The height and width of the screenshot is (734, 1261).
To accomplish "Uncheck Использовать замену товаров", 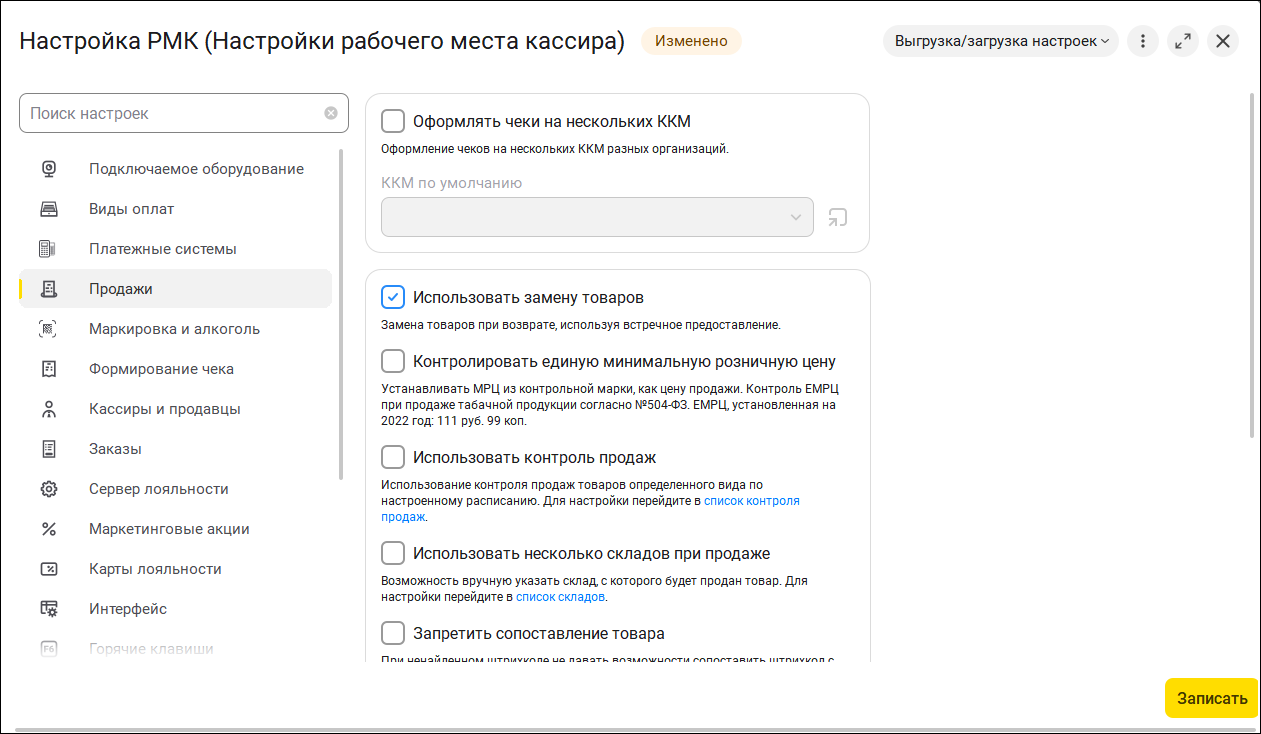I will (x=393, y=298).
